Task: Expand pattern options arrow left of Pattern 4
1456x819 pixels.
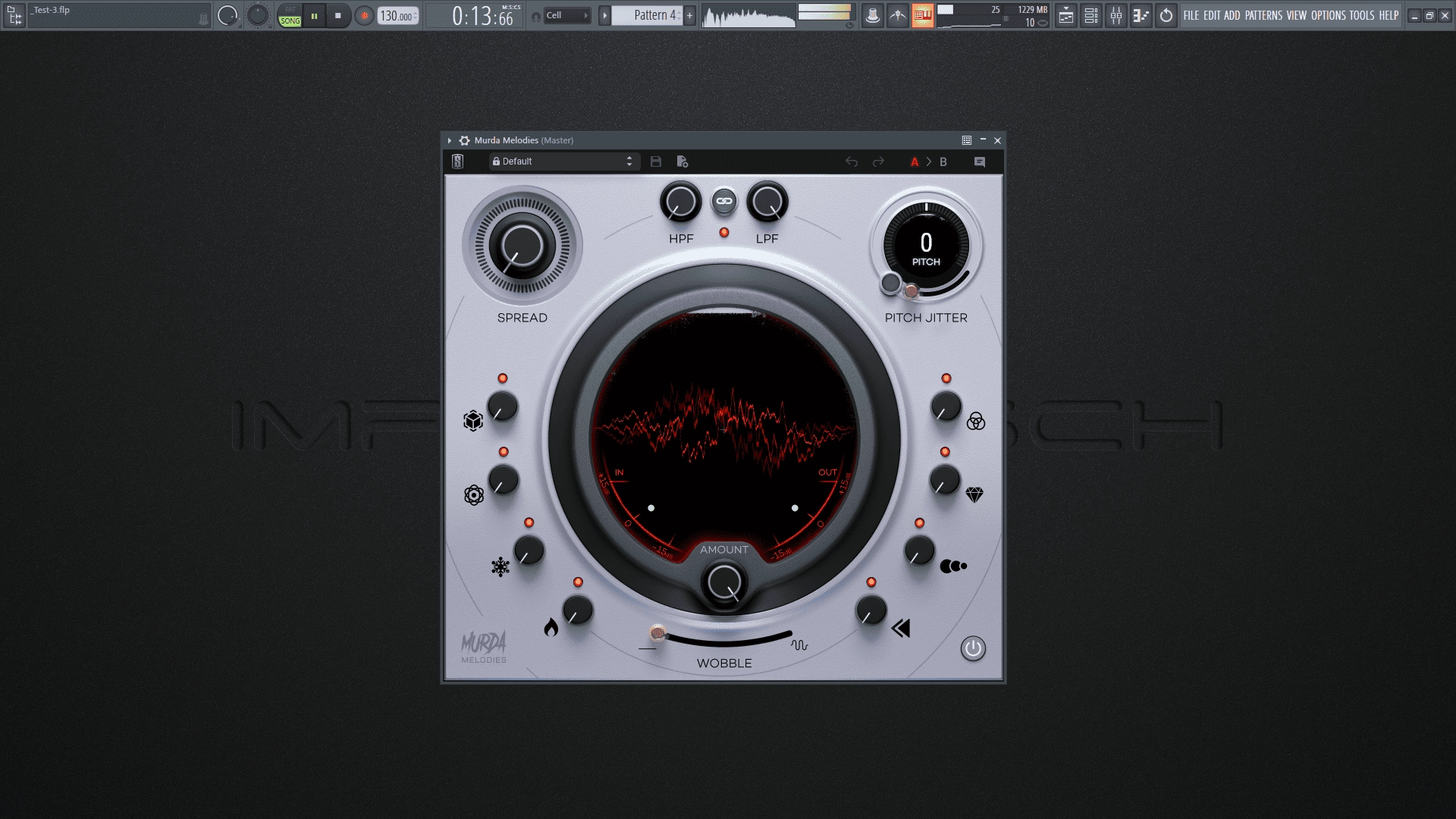Action: tap(604, 15)
